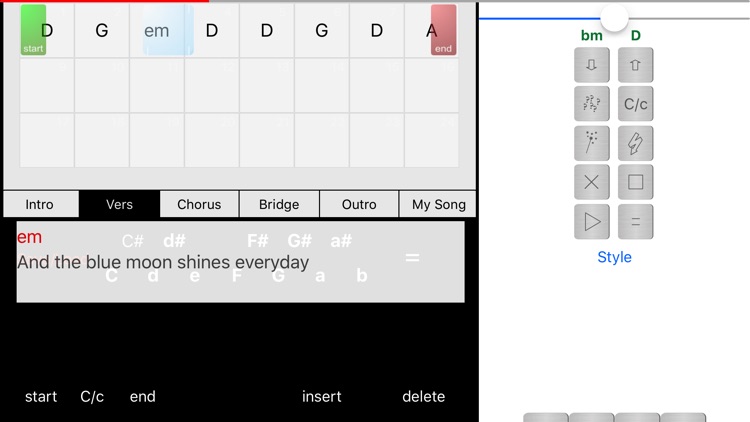Image resolution: width=750 pixels, height=422 pixels.
Task: Tap the lightning bolt icon
Action: [635, 143]
